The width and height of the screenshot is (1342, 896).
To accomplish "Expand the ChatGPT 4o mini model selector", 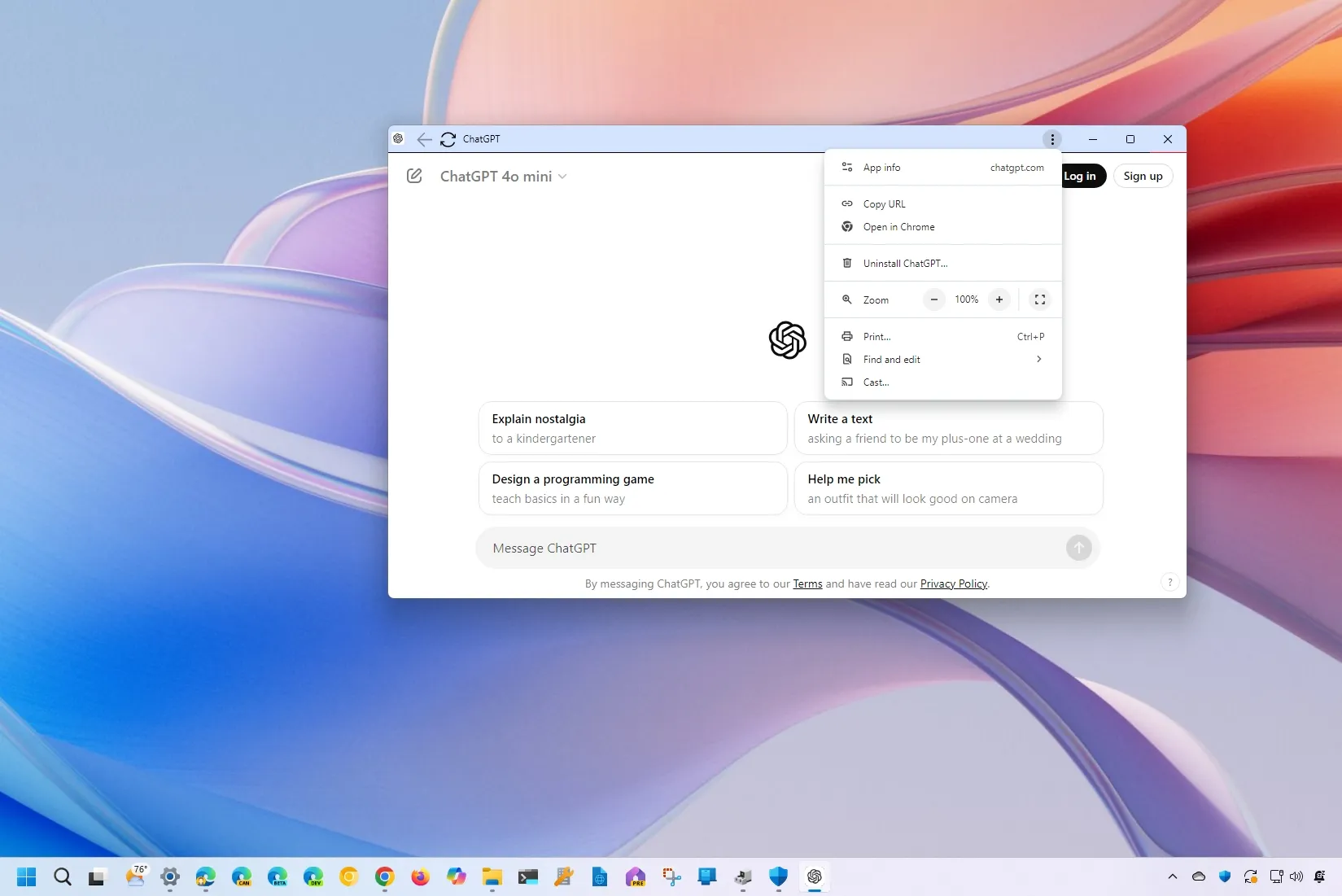I will [503, 177].
